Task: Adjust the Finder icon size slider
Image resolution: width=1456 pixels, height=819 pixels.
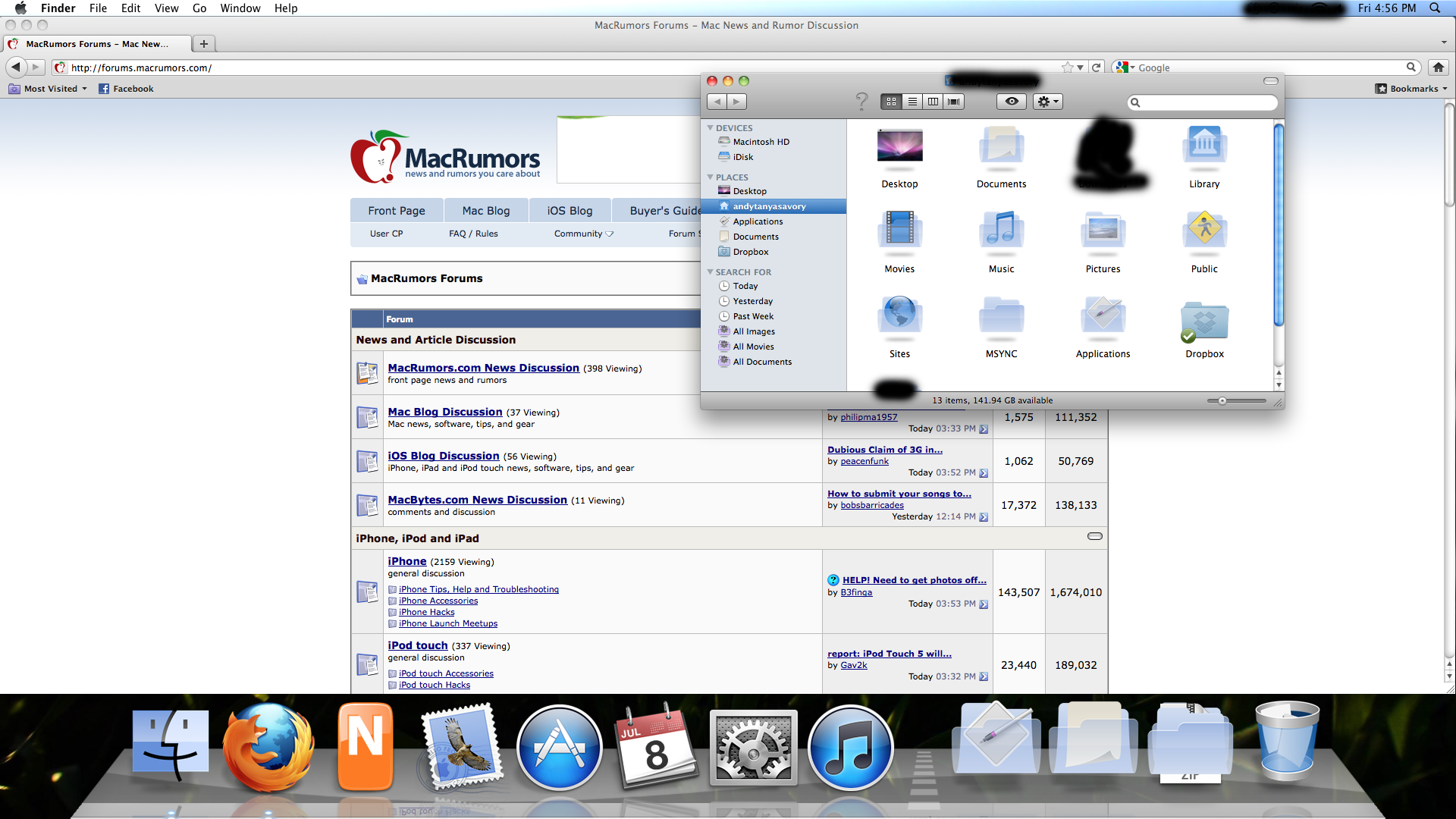Action: [1222, 401]
